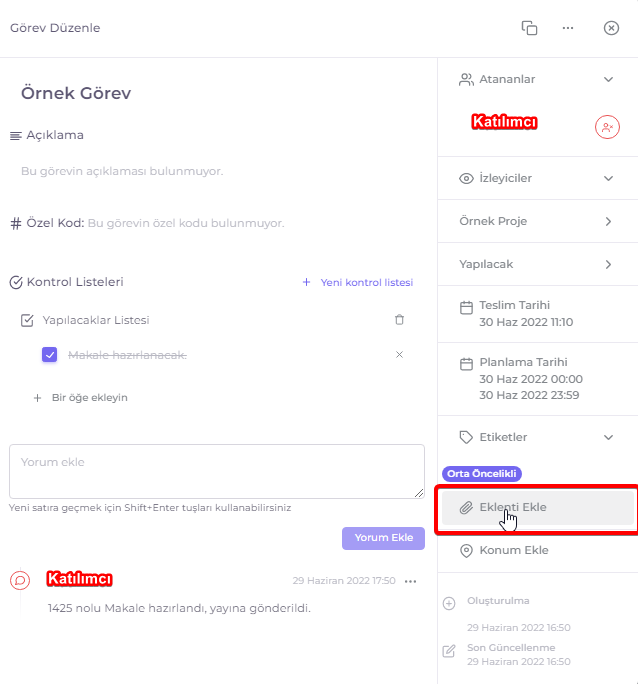Expand the Etiketler dropdown chevron
This screenshot has height=684, width=638.
tap(608, 438)
